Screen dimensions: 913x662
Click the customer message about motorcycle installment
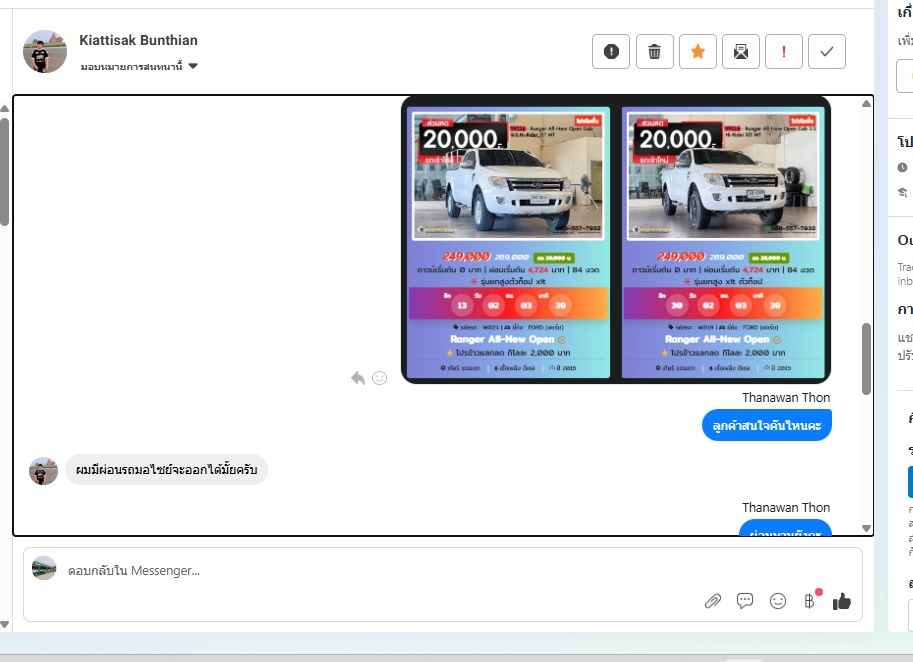(x=167, y=470)
